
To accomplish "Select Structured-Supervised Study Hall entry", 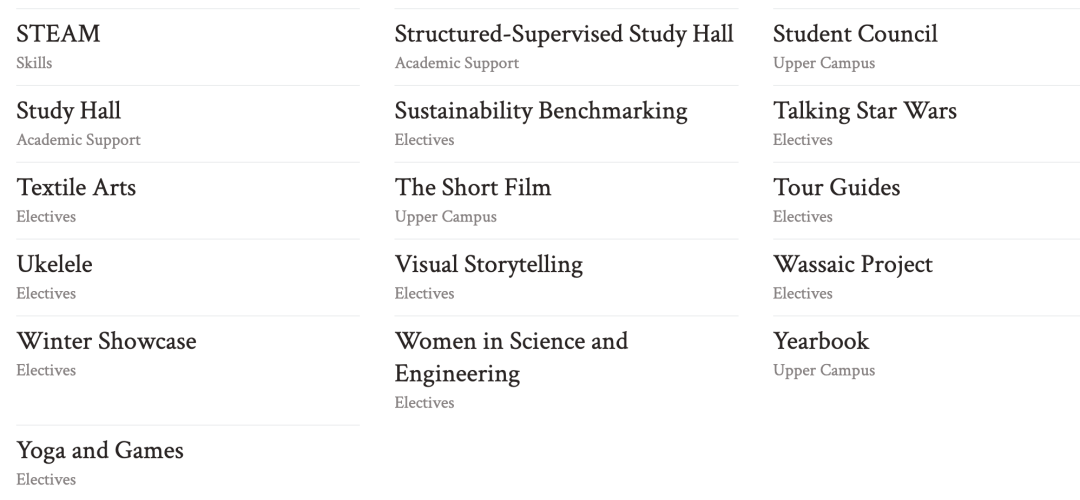I will coord(563,34).
